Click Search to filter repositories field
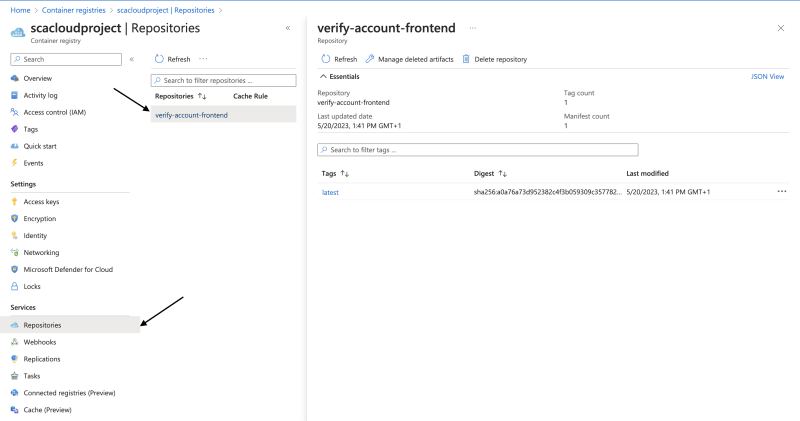The width and height of the screenshot is (800, 421). click(x=223, y=80)
